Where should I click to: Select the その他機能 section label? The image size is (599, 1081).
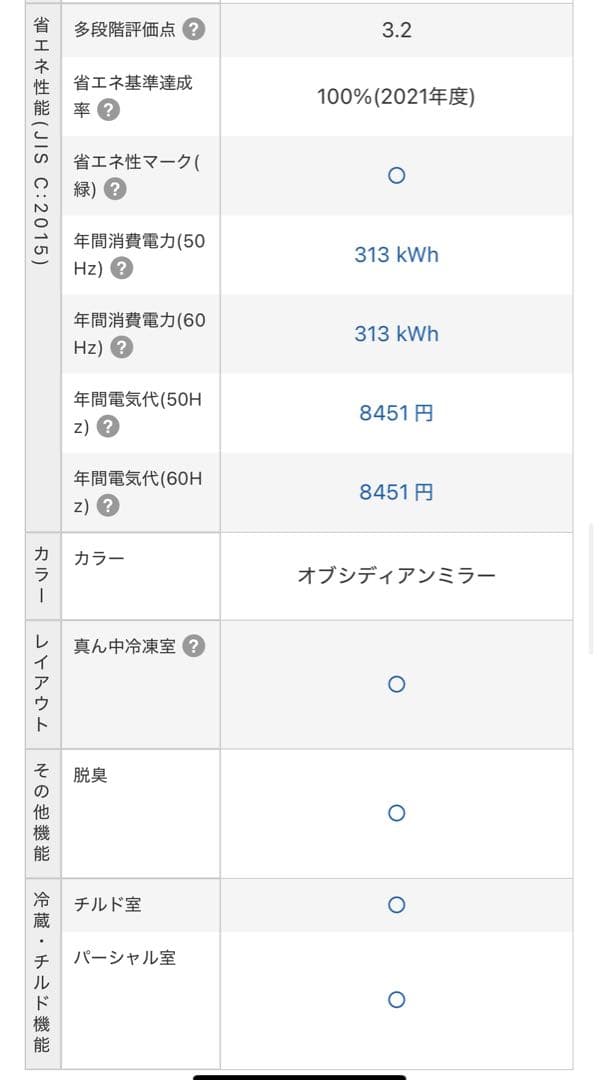41,813
